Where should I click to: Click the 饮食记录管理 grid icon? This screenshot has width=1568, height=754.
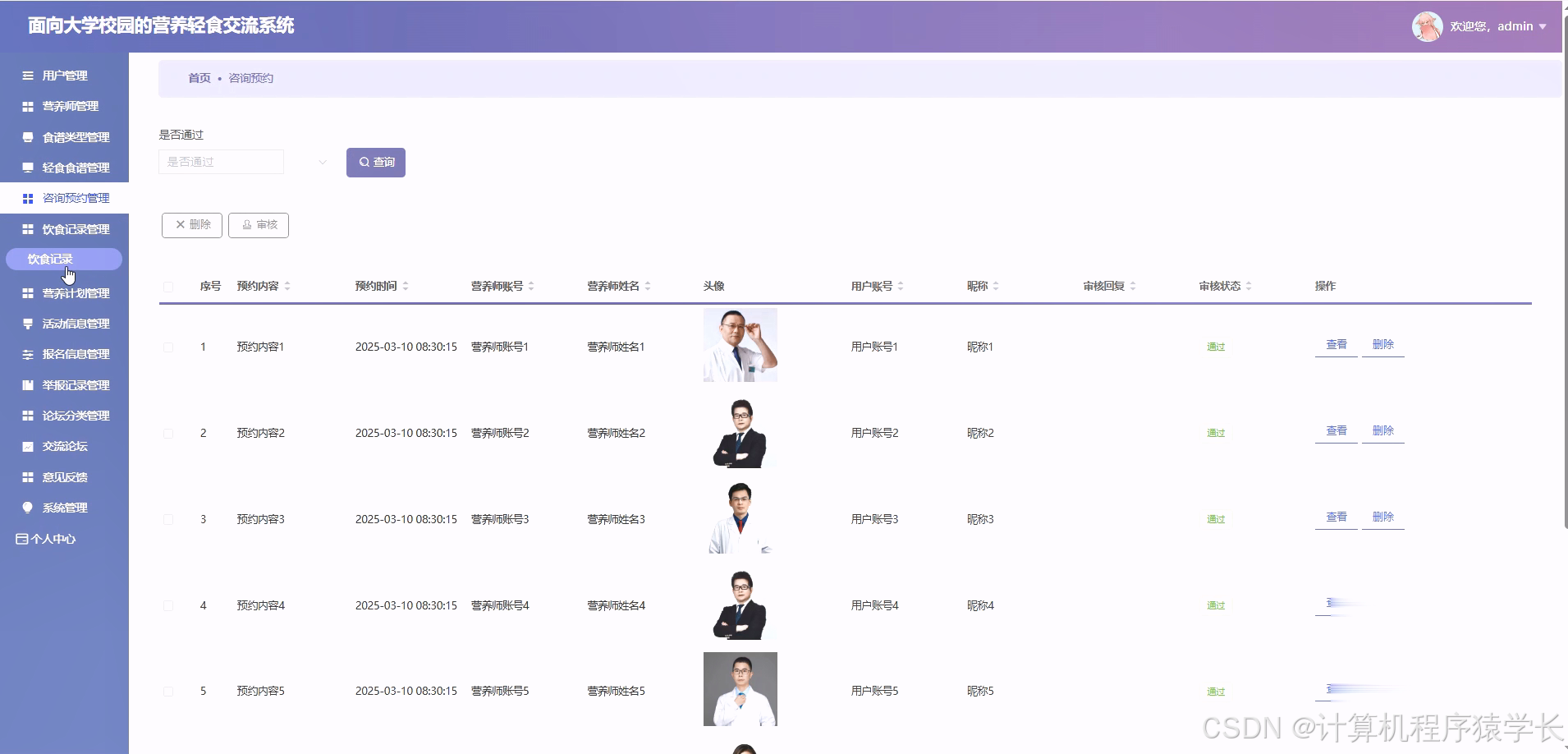point(28,229)
